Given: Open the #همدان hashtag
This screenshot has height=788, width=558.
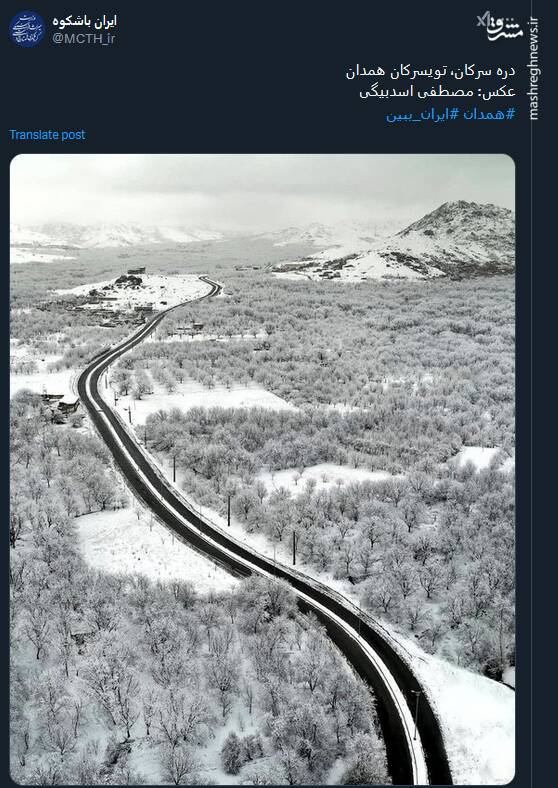Looking at the screenshot, I should click(x=490, y=114).
